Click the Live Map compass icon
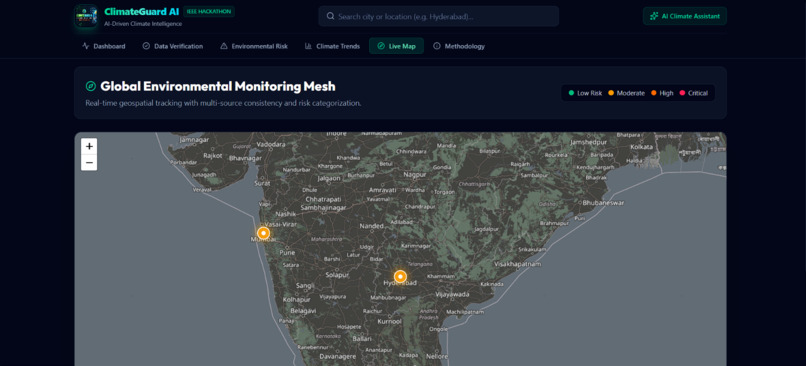This screenshot has height=366, width=806. [381, 46]
